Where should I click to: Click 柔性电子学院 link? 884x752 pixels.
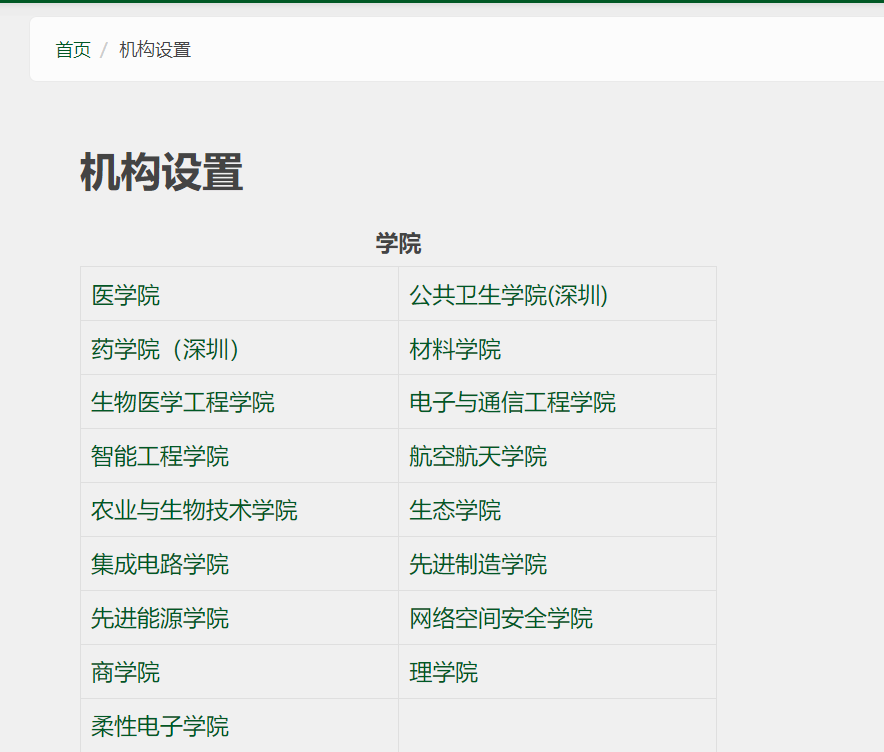[x=160, y=726]
